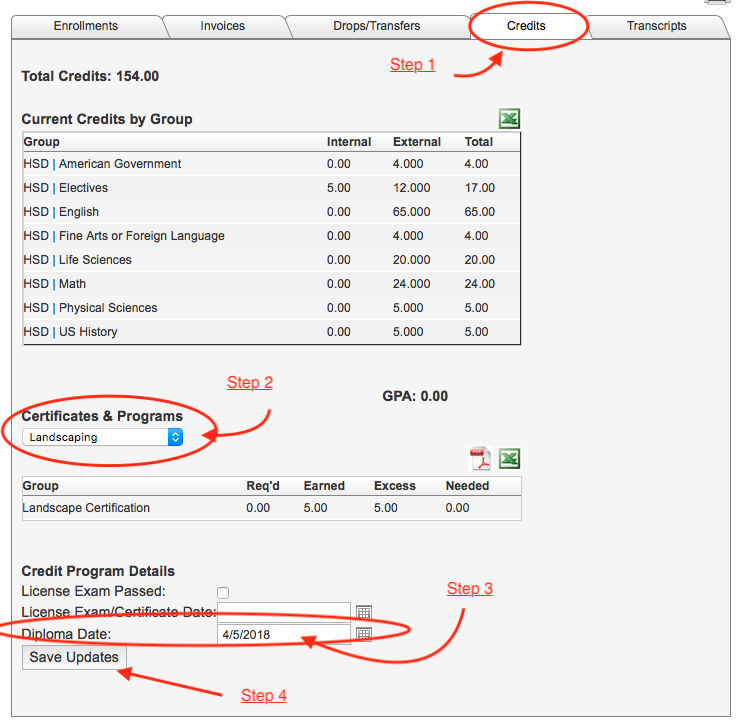Click the Step 1 annotation label
The image size is (738, 721).
[x=412, y=65]
